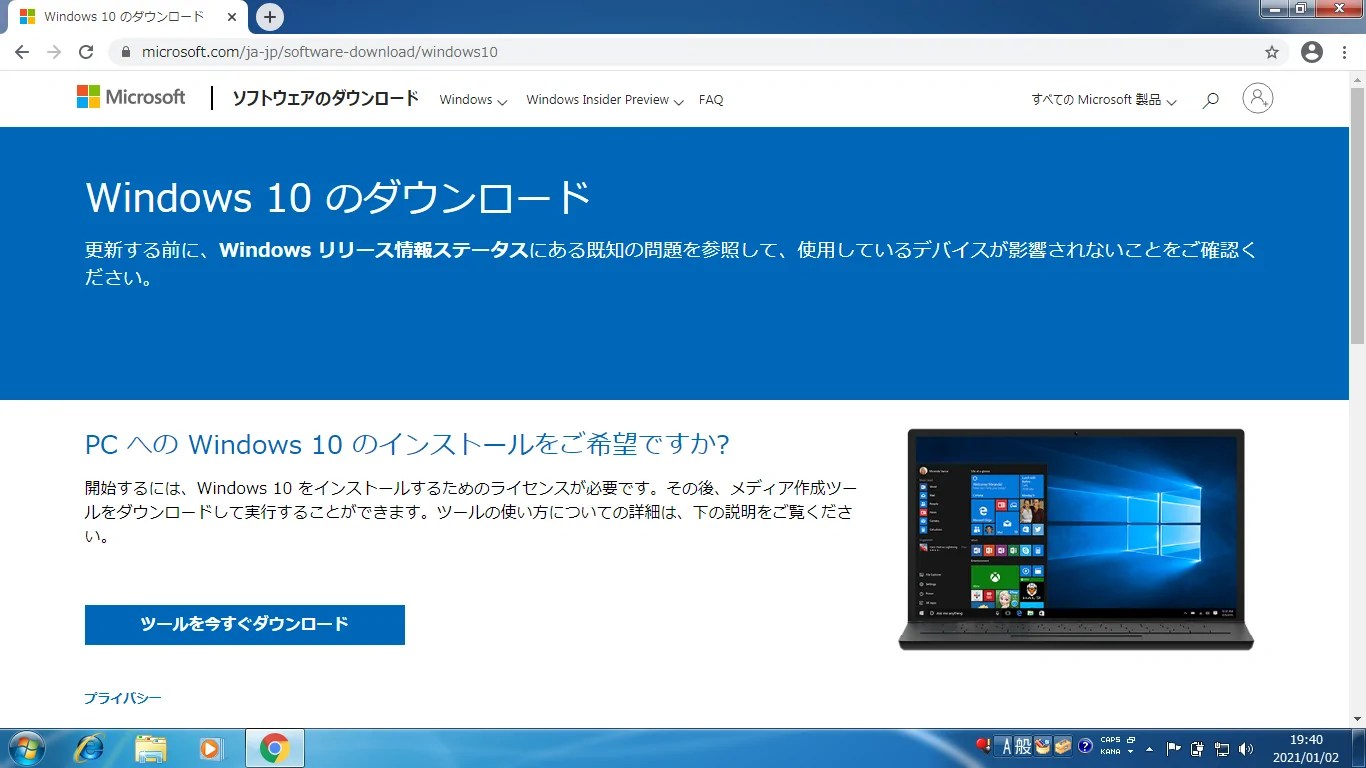Image resolution: width=1366 pixels, height=768 pixels.
Task: Open the FAQ menu item
Action: 711,100
